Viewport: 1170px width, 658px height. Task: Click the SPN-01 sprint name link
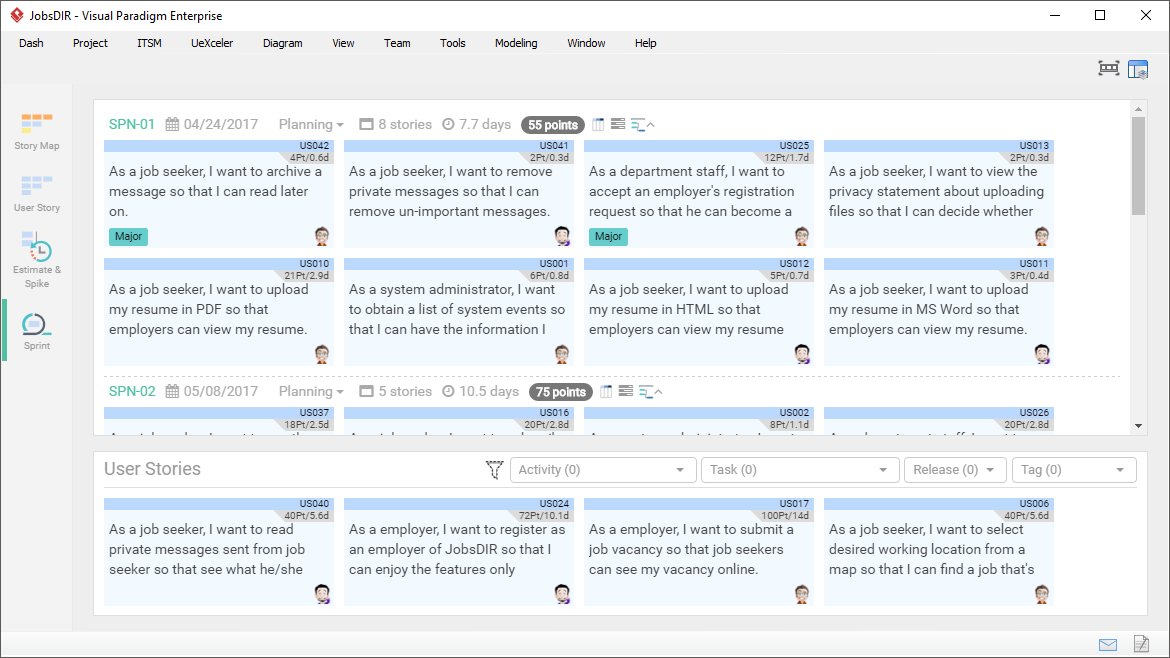tap(132, 125)
